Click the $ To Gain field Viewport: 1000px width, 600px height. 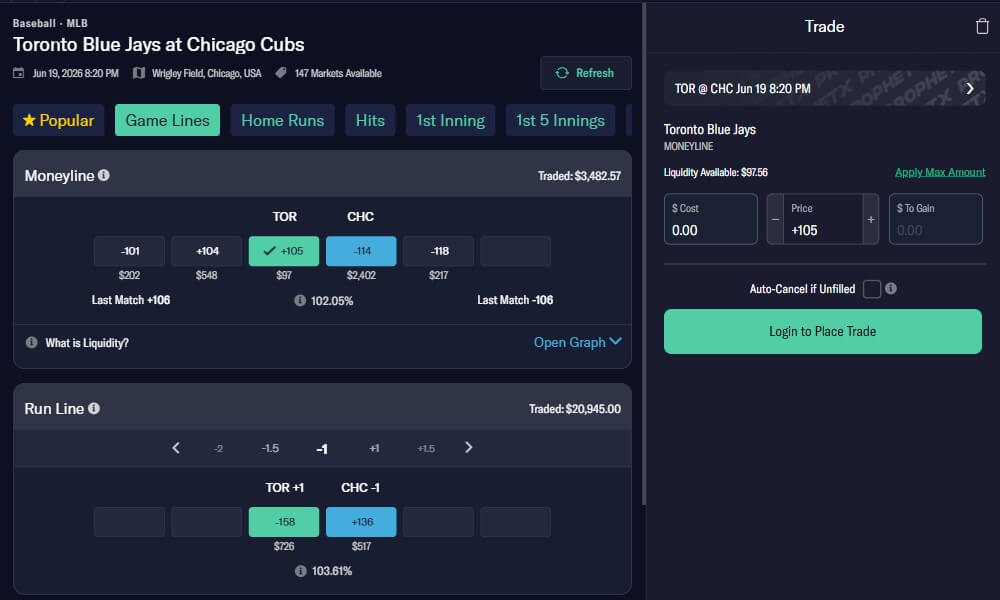(x=936, y=219)
